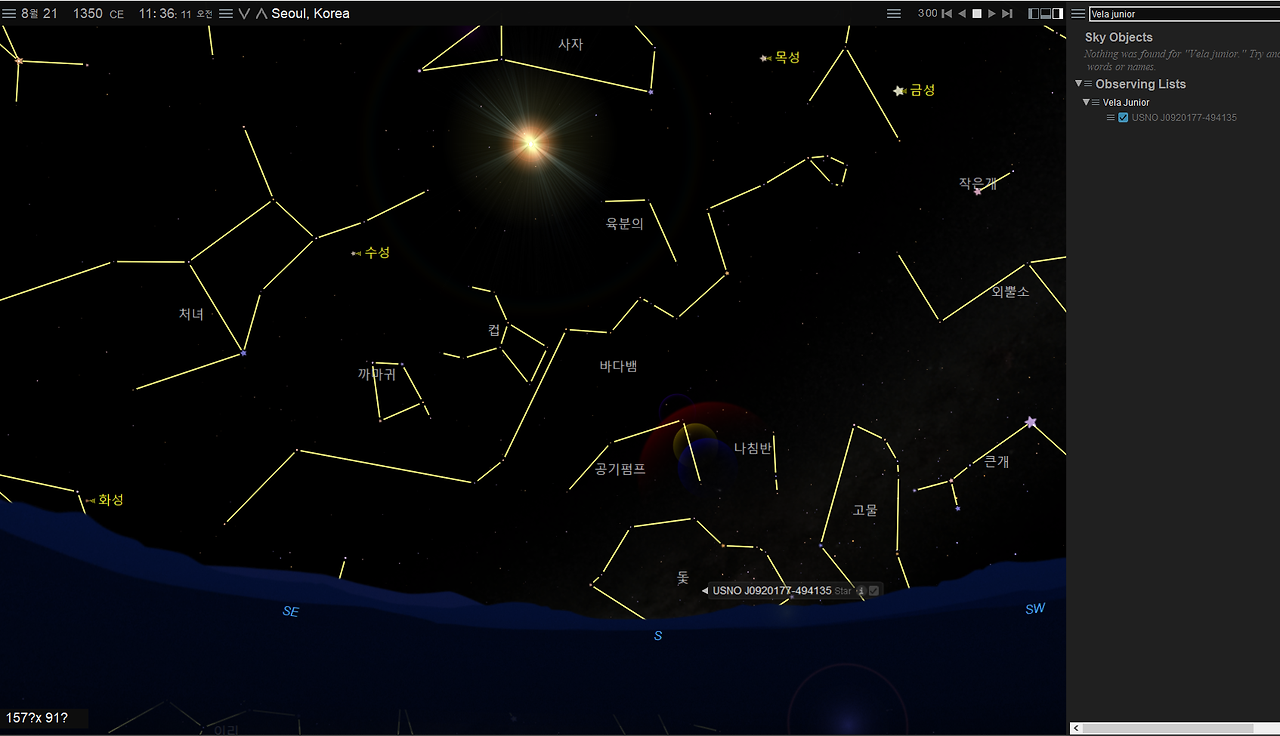Select USNO J0920177-494135 in the side panel
This screenshot has width=1280, height=736.
(1184, 118)
